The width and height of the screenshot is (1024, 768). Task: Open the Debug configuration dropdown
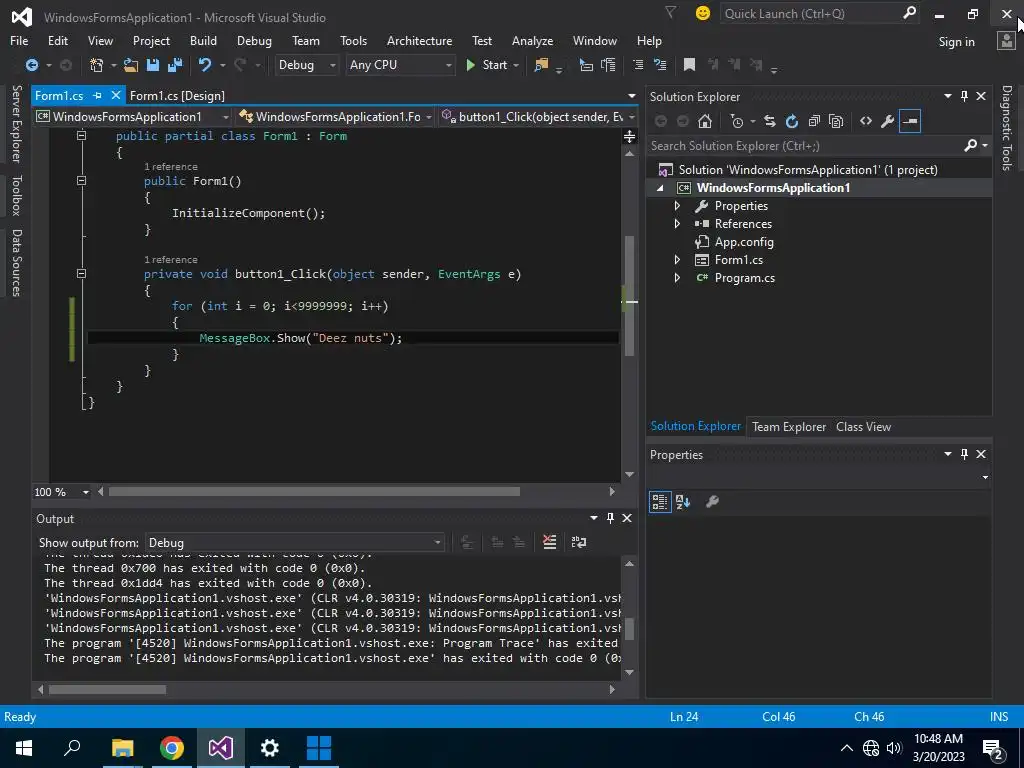pyautogui.click(x=306, y=65)
